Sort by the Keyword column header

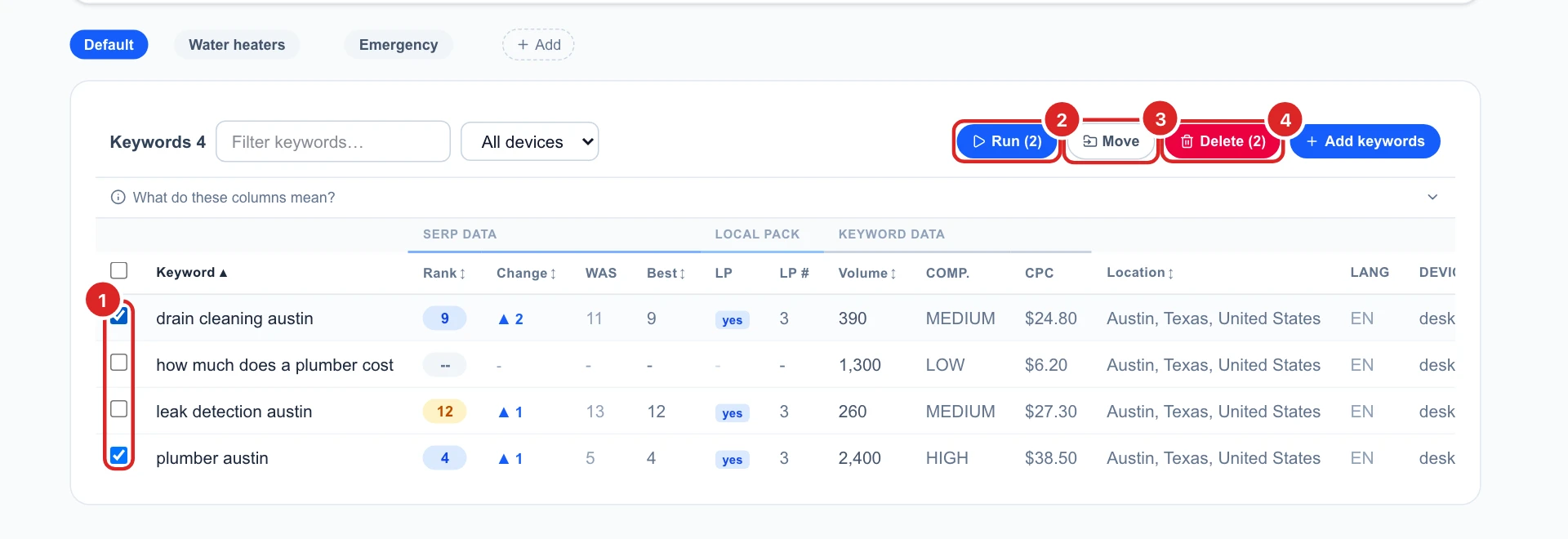(x=192, y=273)
